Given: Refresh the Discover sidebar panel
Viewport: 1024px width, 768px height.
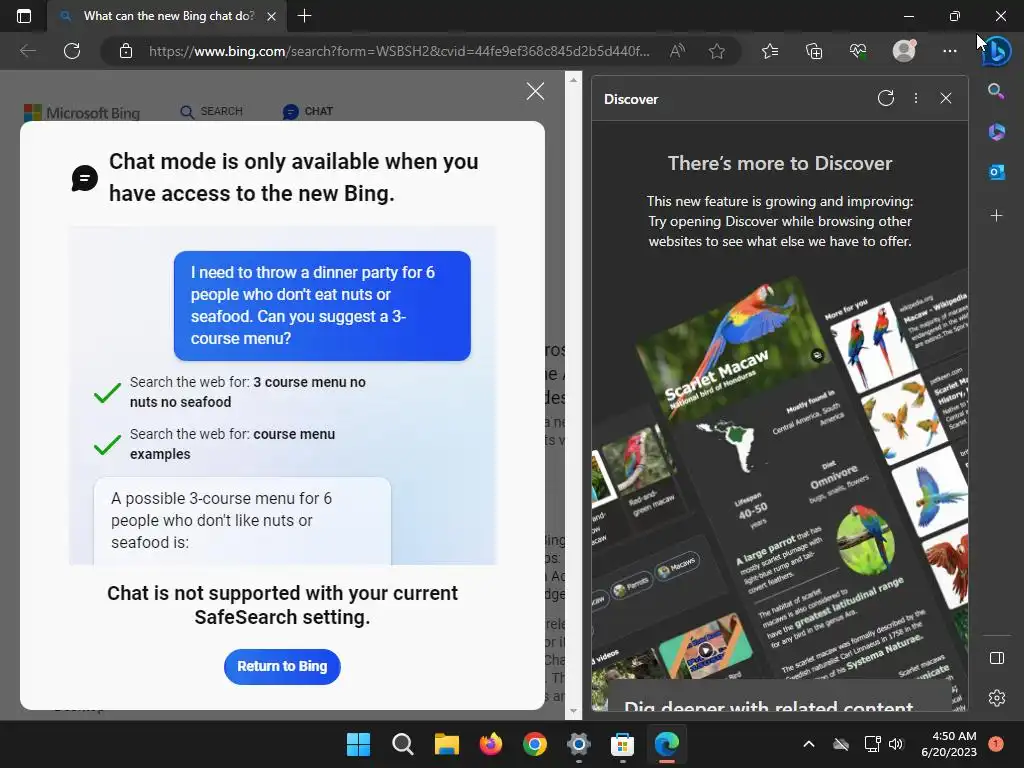Looking at the screenshot, I should tap(886, 99).
